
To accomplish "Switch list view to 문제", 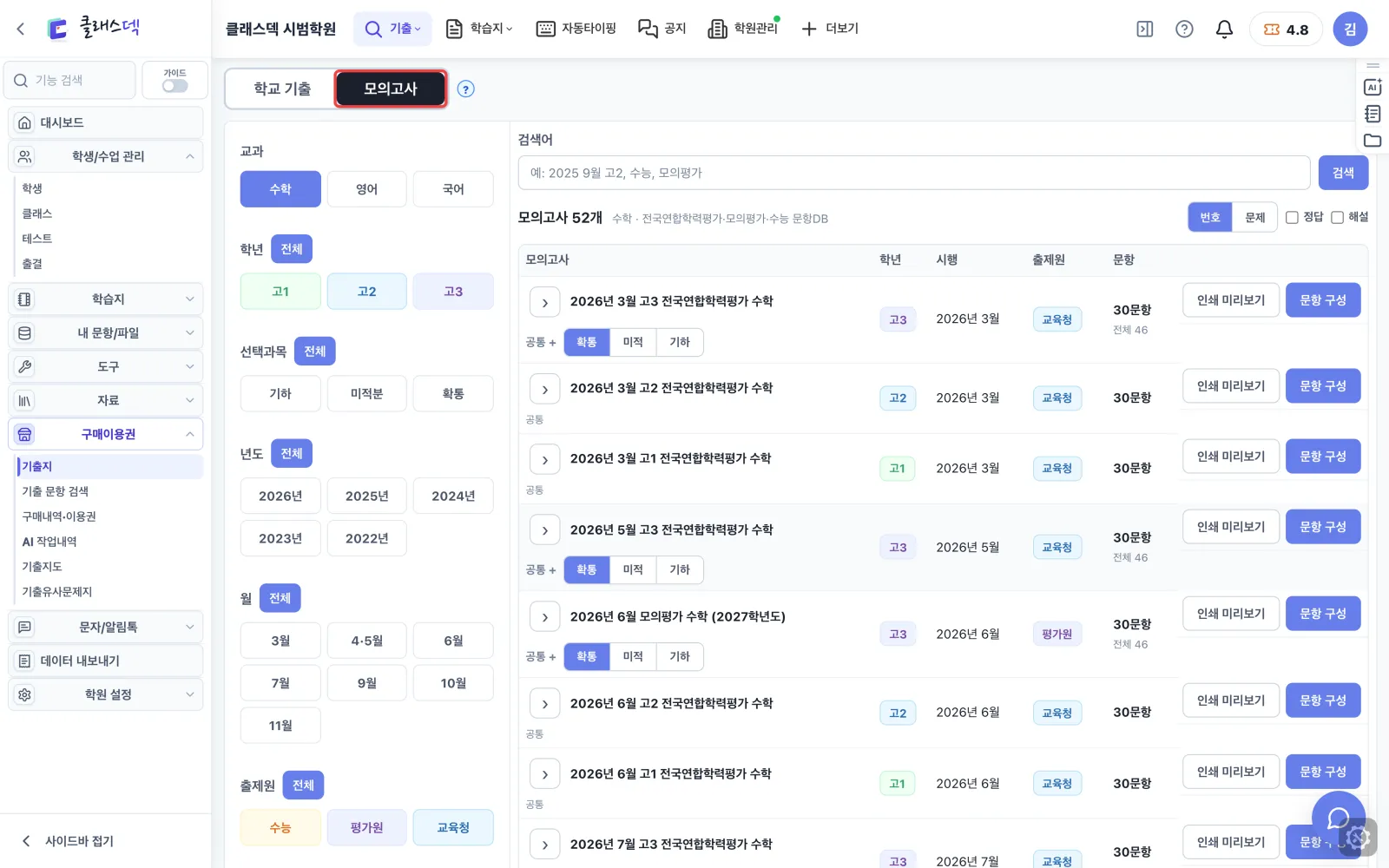I will (1255, 218).
